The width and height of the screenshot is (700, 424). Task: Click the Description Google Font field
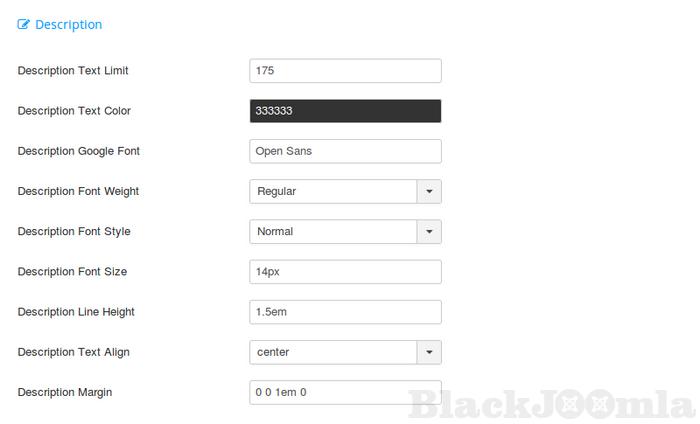pyautogui.click(x=345, y=151)
